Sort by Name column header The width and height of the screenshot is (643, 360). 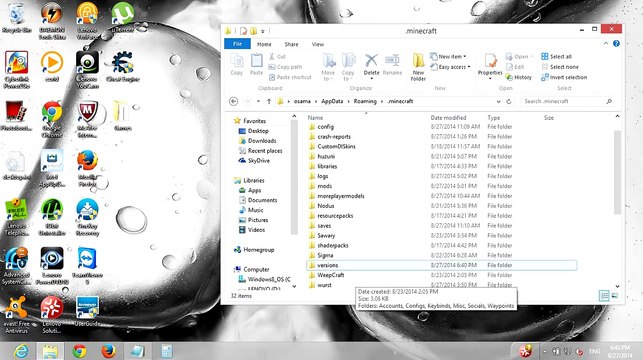coord(315,118)
